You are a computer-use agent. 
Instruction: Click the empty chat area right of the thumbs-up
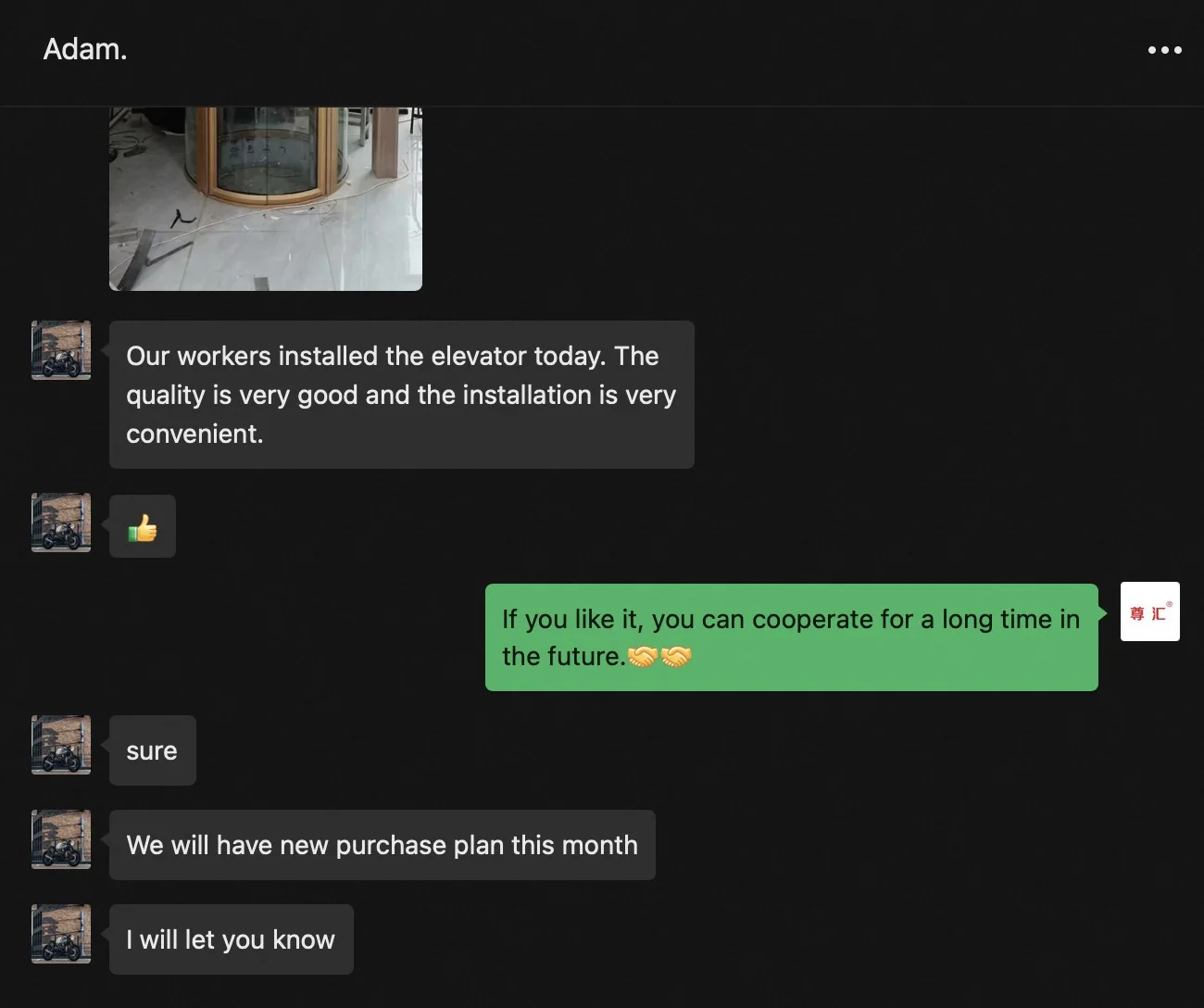[x=648, y=526]
